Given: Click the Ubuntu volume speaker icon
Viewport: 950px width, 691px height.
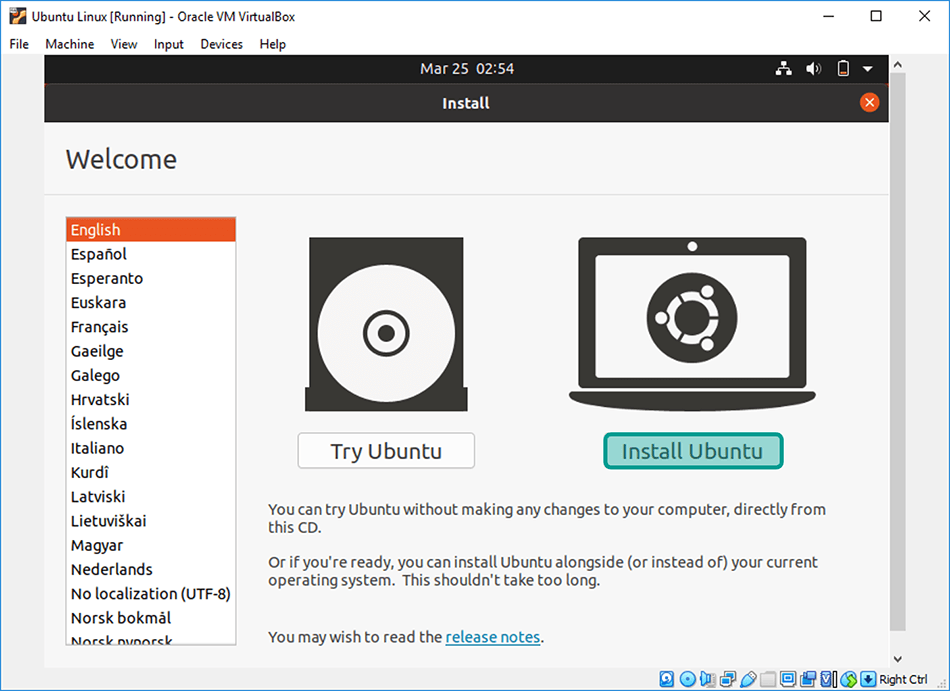Looking at the screenshot, I should point(813,68).
